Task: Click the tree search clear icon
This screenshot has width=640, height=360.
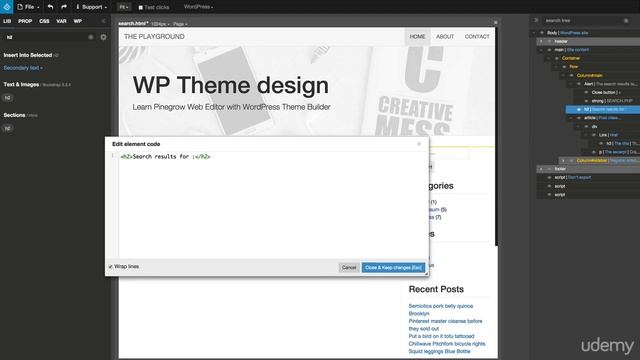Action: [626, 20]
